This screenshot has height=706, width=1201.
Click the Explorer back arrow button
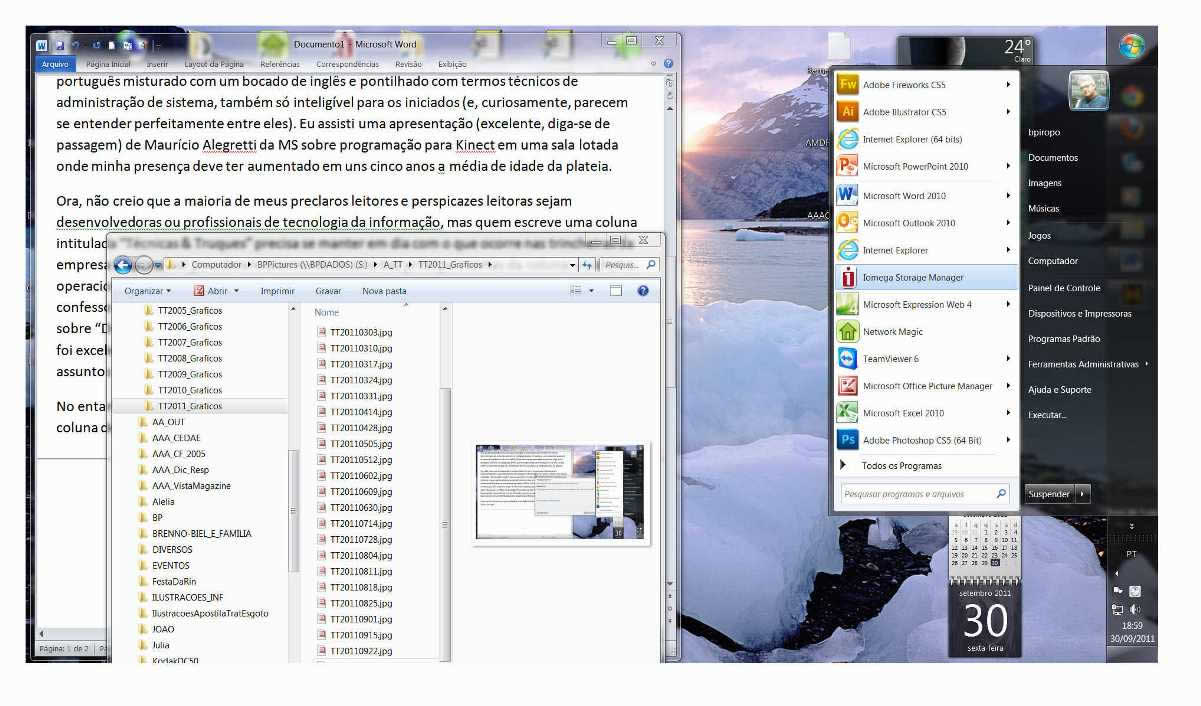[123, 265]
